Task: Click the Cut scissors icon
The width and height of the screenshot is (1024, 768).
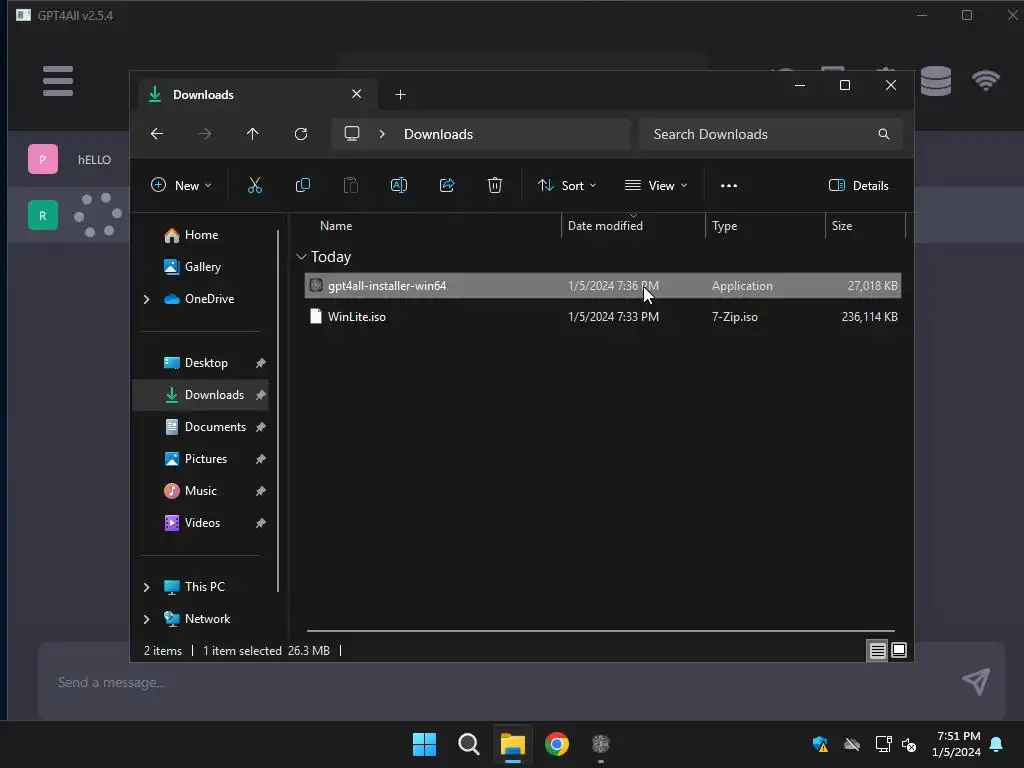Action: tap(255, 185)
